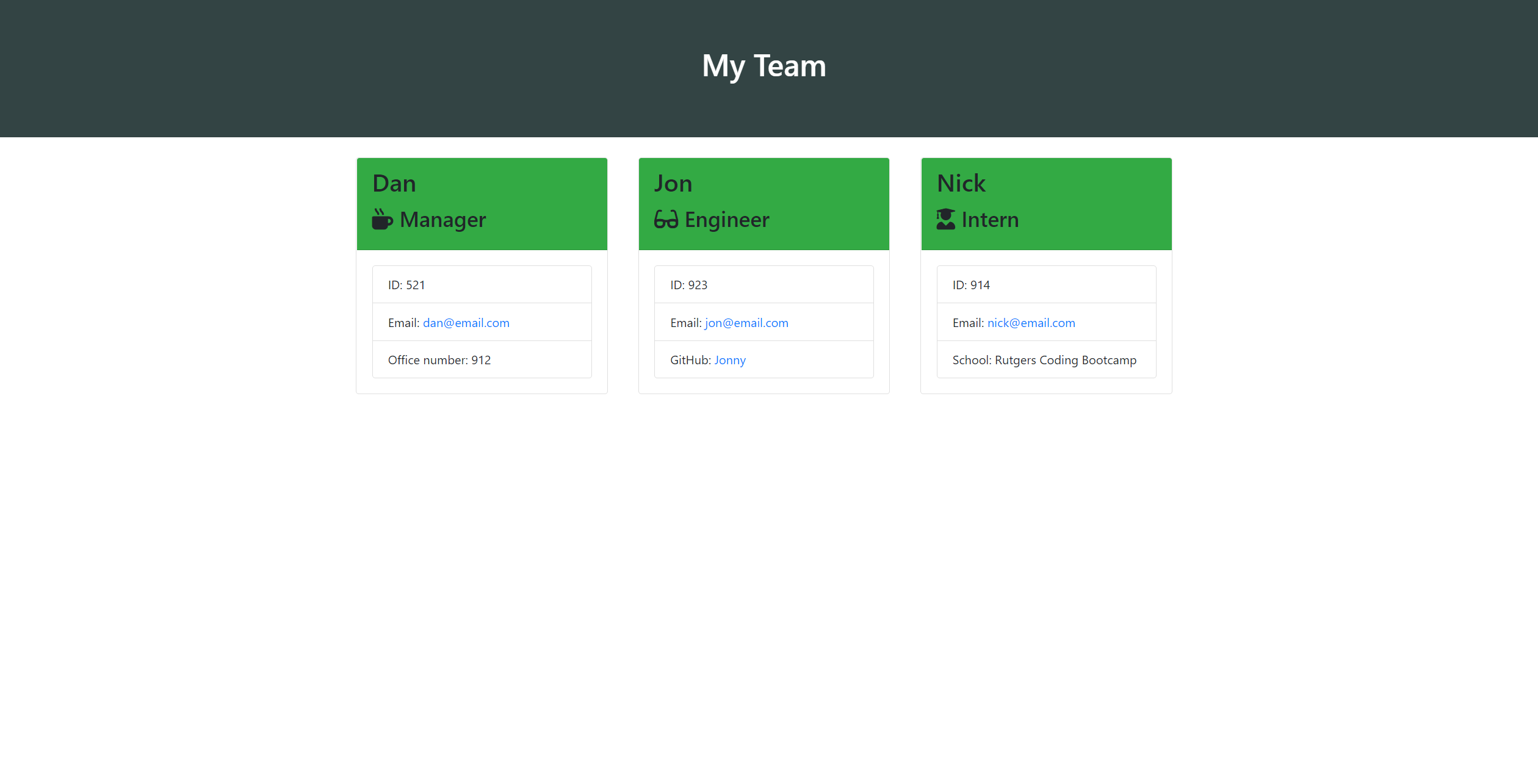Select the name Nick on the card

tap(961, 184)
